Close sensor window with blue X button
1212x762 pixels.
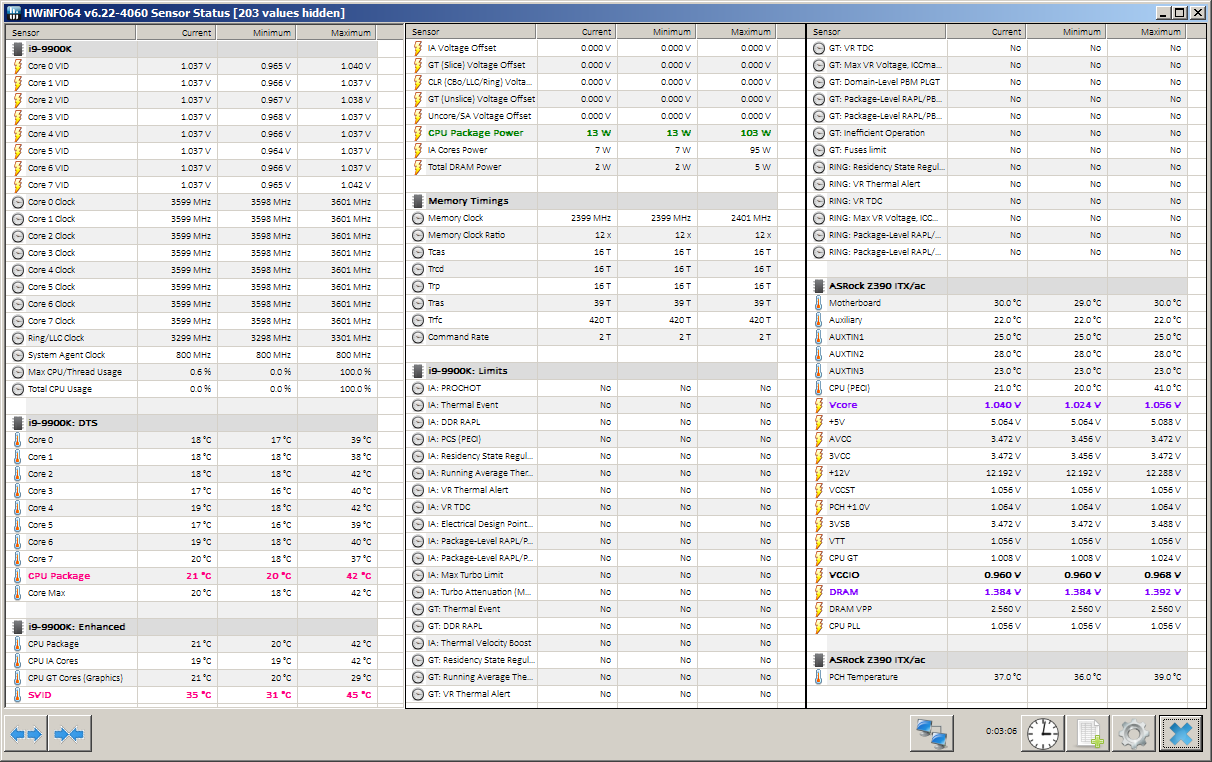pyautogui.click(x=1181, y=734)
